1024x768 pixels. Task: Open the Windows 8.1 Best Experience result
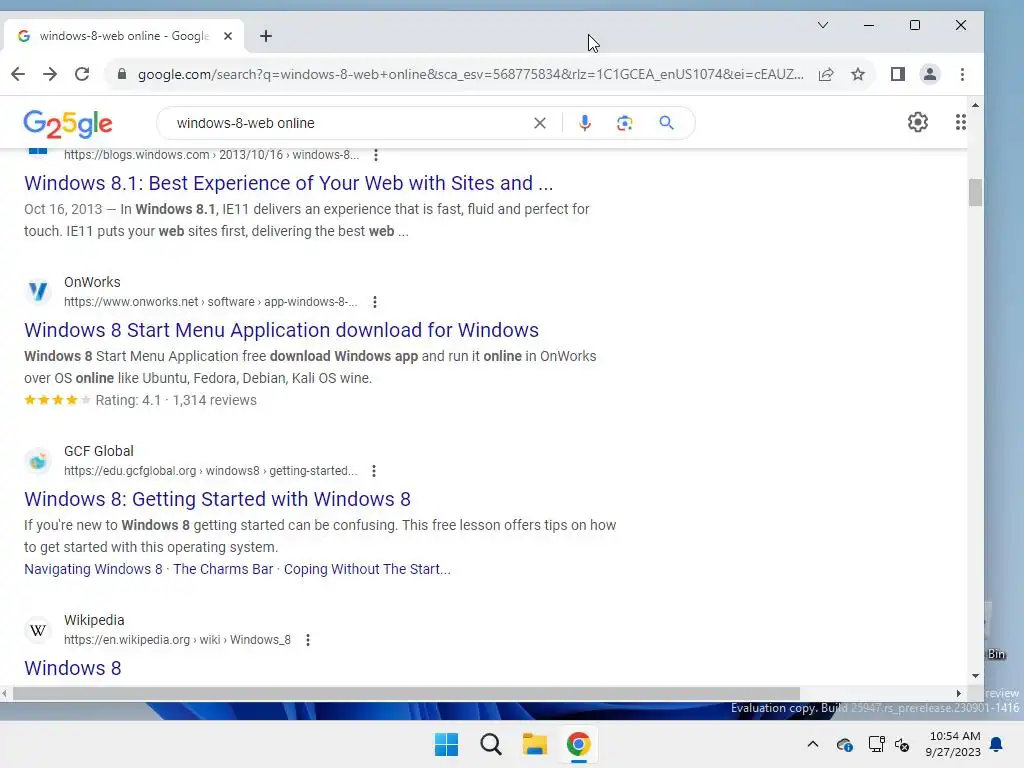click(289, 183)
